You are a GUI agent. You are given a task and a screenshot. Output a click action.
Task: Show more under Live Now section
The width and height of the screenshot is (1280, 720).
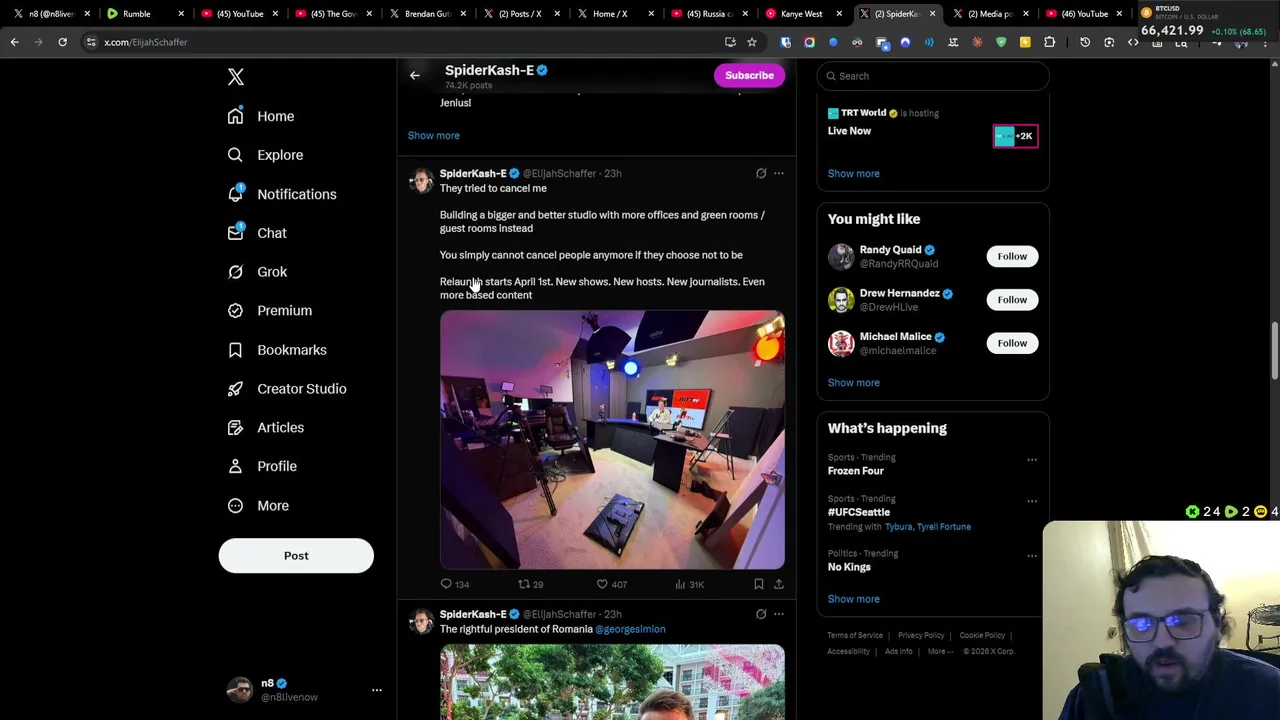[853, 173]
